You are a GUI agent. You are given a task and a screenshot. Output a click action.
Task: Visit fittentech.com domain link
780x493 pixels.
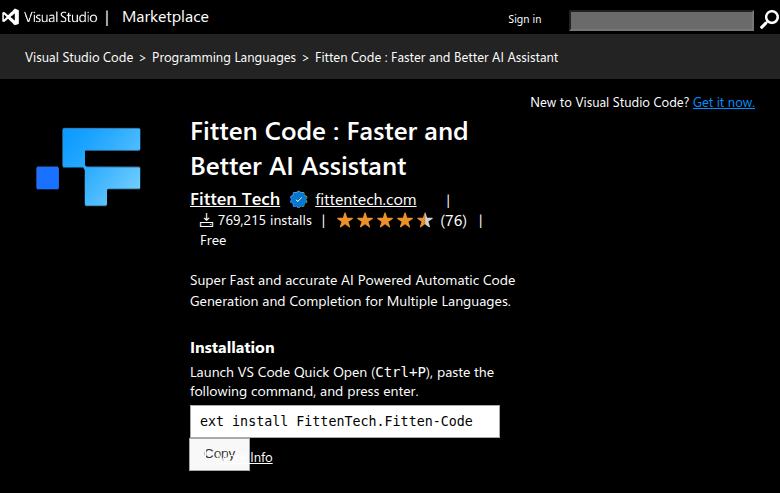click(x=366, y=199)
